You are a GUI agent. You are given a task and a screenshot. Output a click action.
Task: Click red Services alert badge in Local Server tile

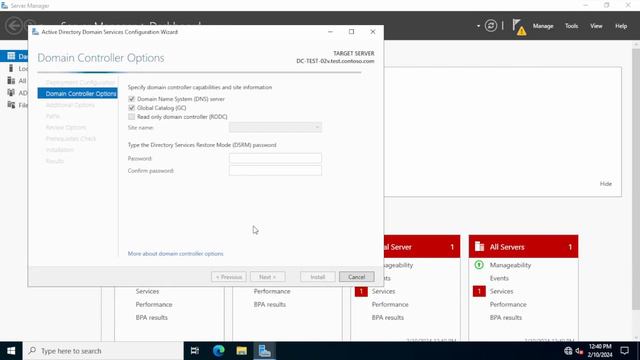coord(361,291)
